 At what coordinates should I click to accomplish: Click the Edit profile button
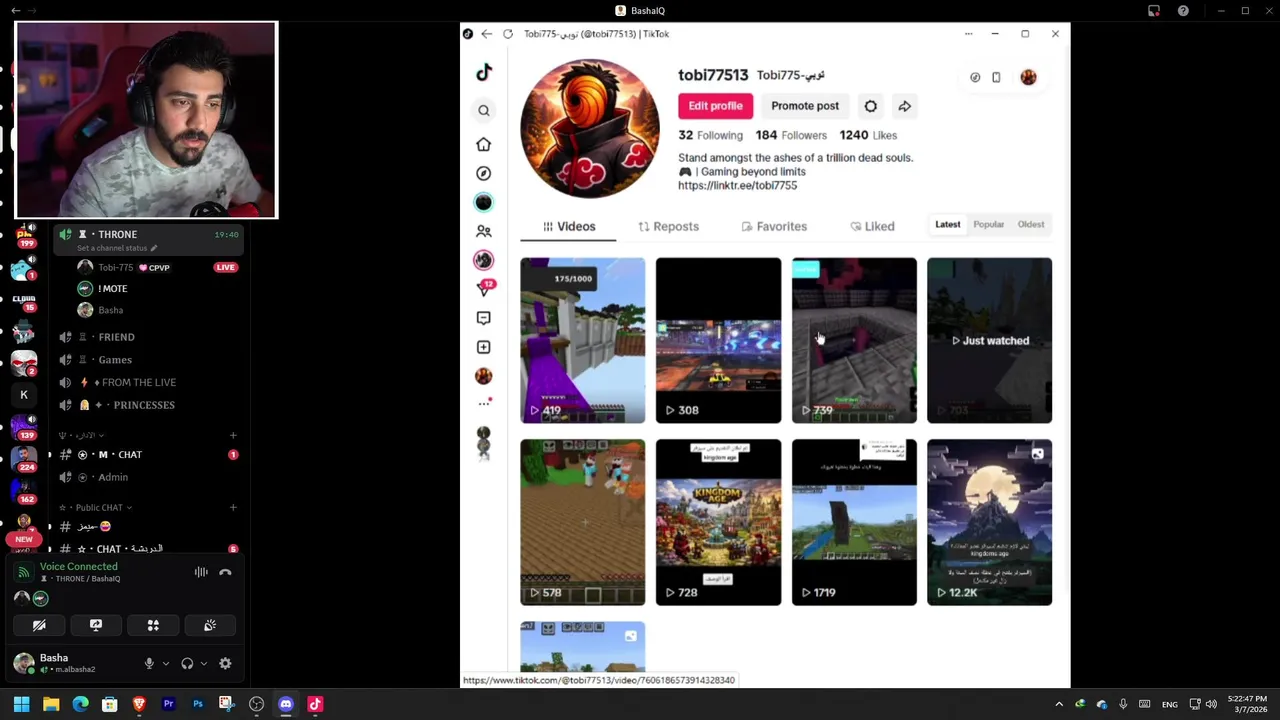pos(715,106)
